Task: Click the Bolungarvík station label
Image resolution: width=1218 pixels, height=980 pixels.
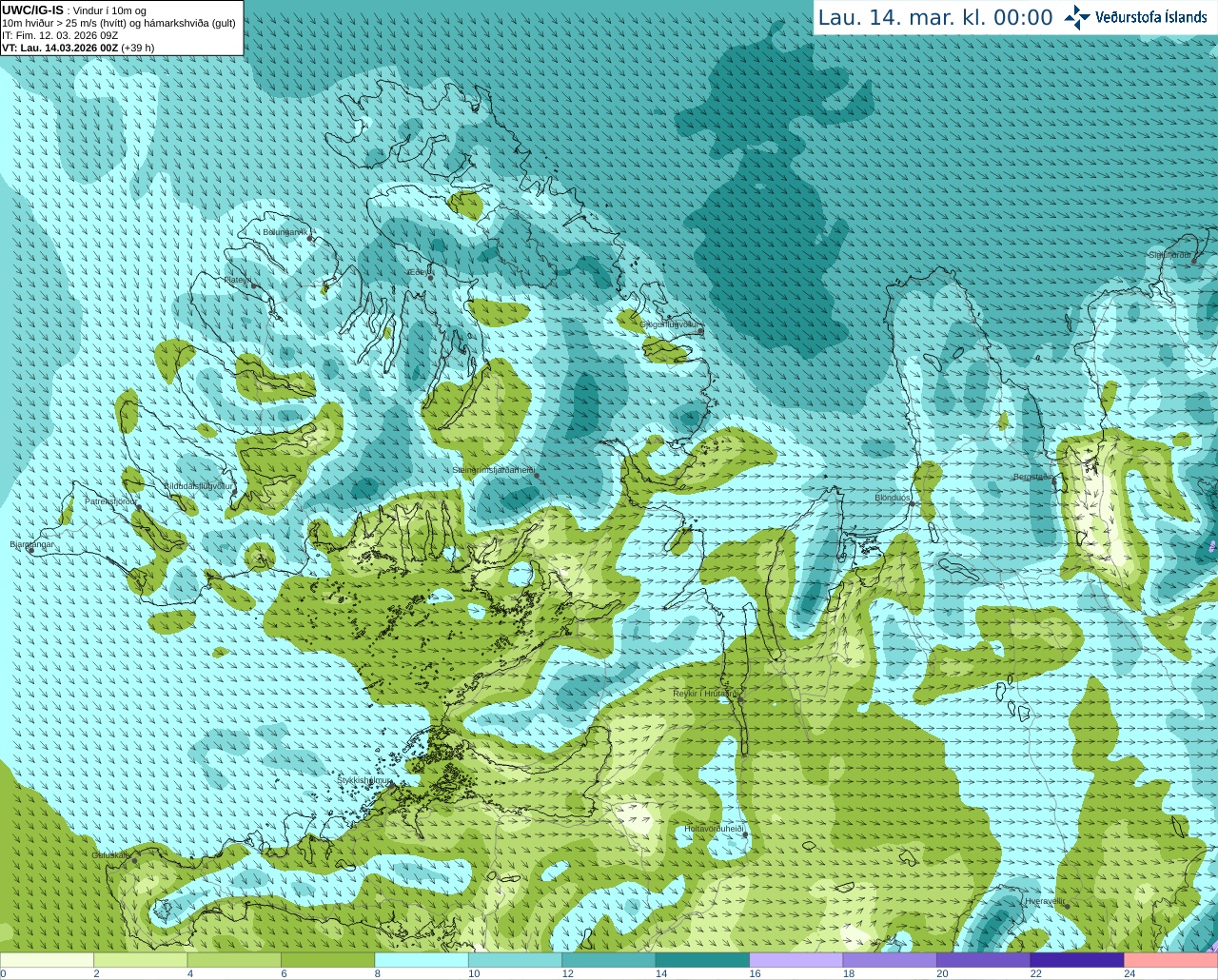Action: pyautogui.click(x=285, y=232)
